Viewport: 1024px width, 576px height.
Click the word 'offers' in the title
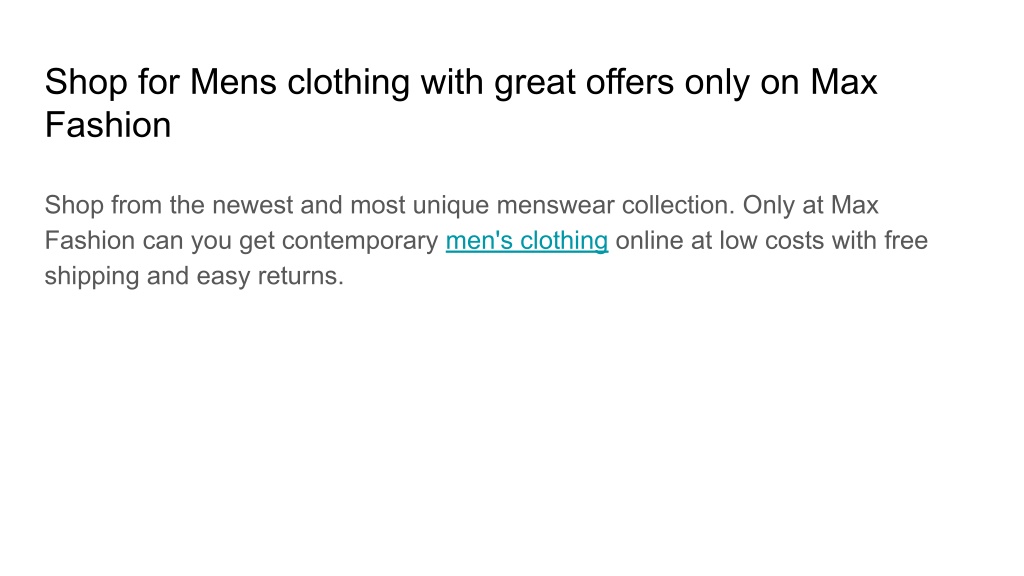click(630, 82)
